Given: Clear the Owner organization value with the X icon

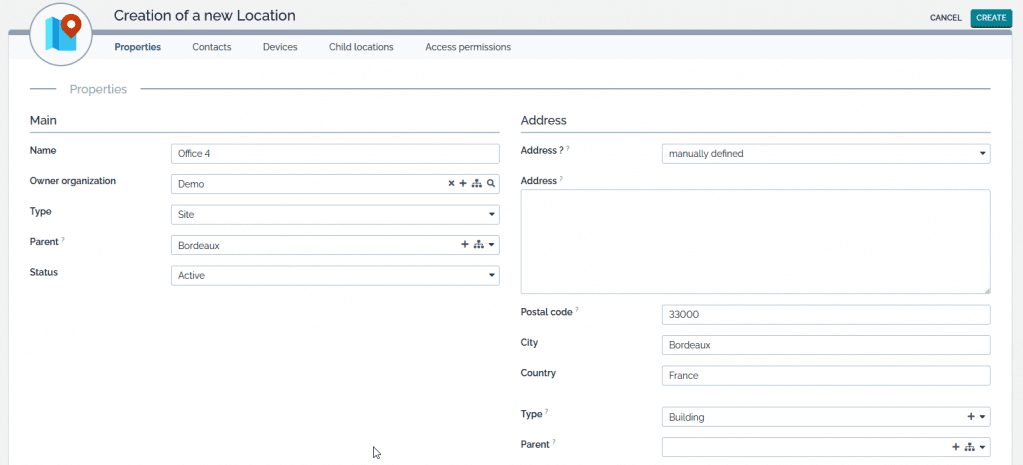Looking at the screenshot, I should tap(451, 184).
